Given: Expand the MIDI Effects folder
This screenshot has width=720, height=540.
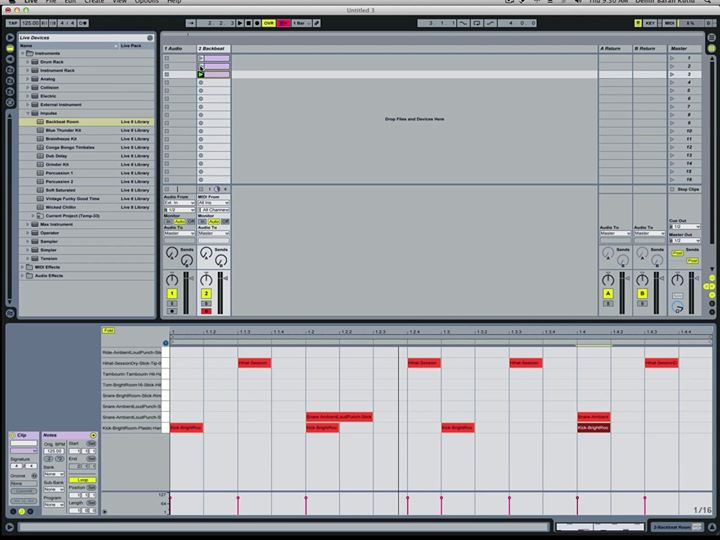Looking at the screenshot, I should pyautogui.click(x=22, y=267).
